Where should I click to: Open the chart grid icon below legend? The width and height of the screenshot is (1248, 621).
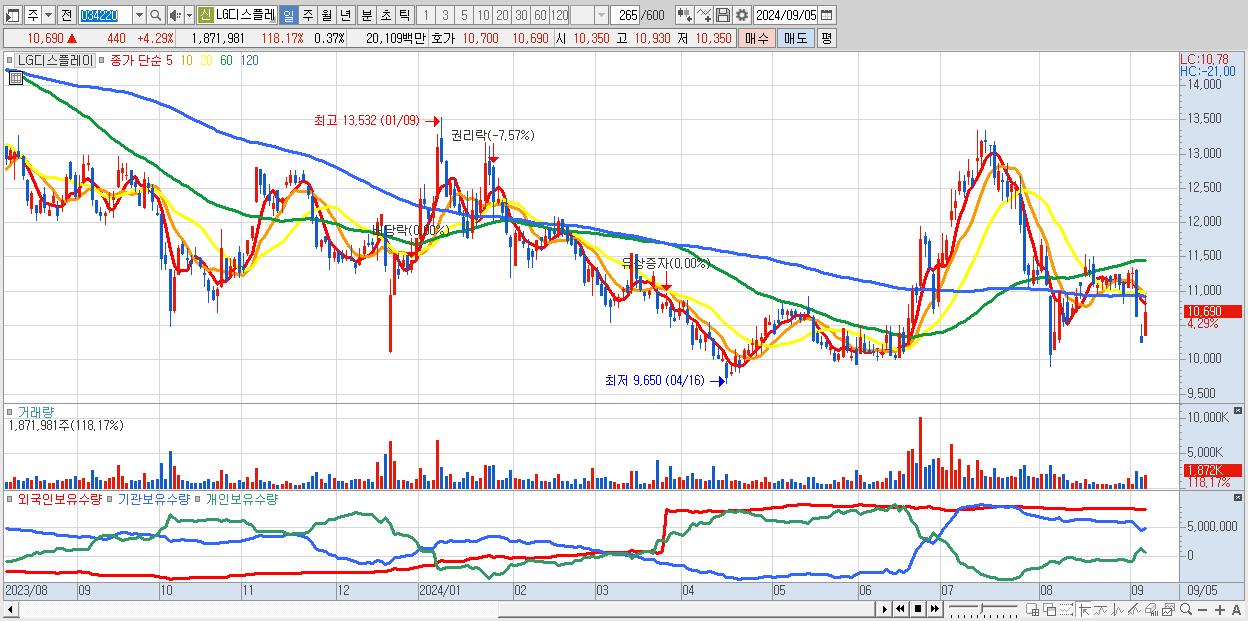point(16,77)
